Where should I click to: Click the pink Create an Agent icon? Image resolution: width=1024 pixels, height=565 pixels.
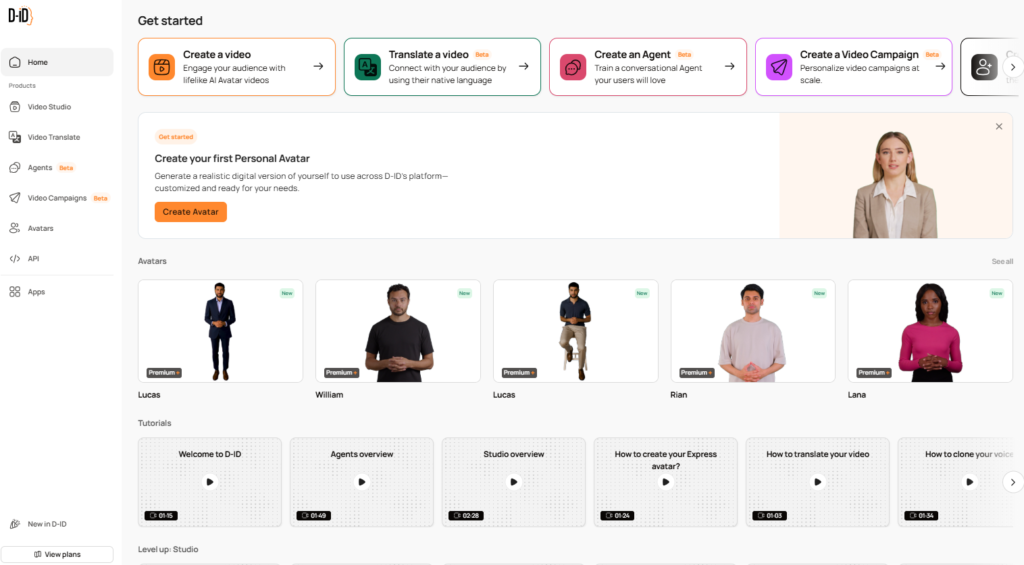[573, 67]
